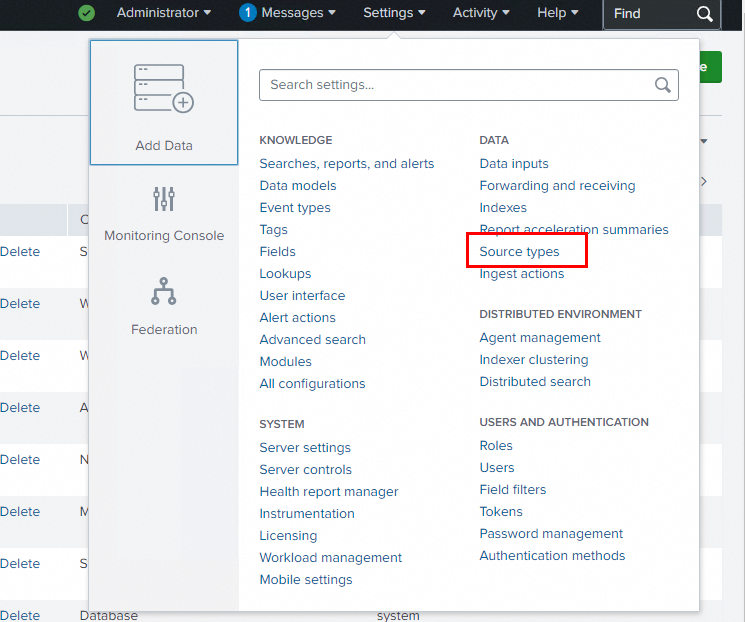745x622 pixels.
Task: Open Indexer clustering
Action: [x=534, y=360]
